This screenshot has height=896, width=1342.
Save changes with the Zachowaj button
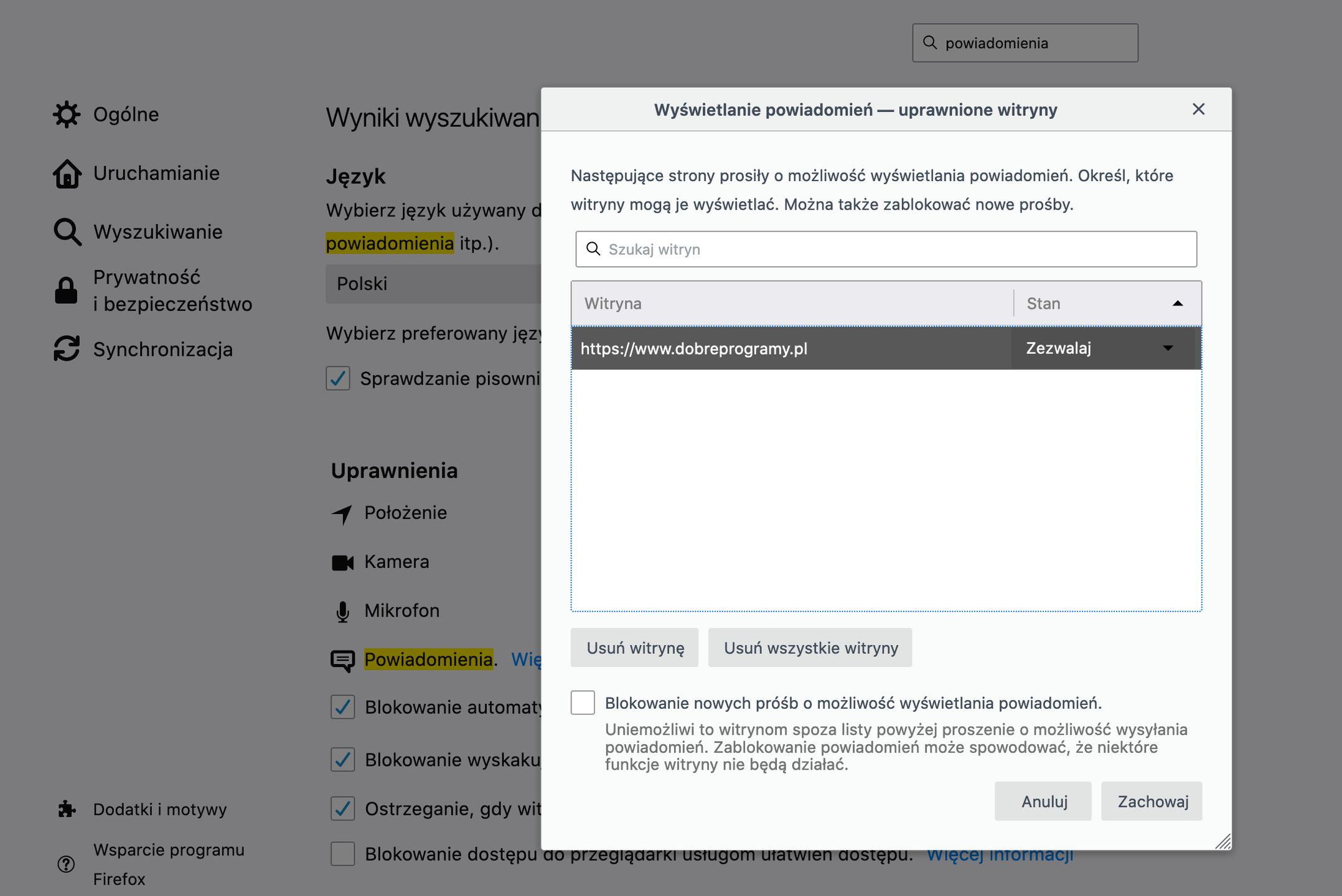[1151, 801]
